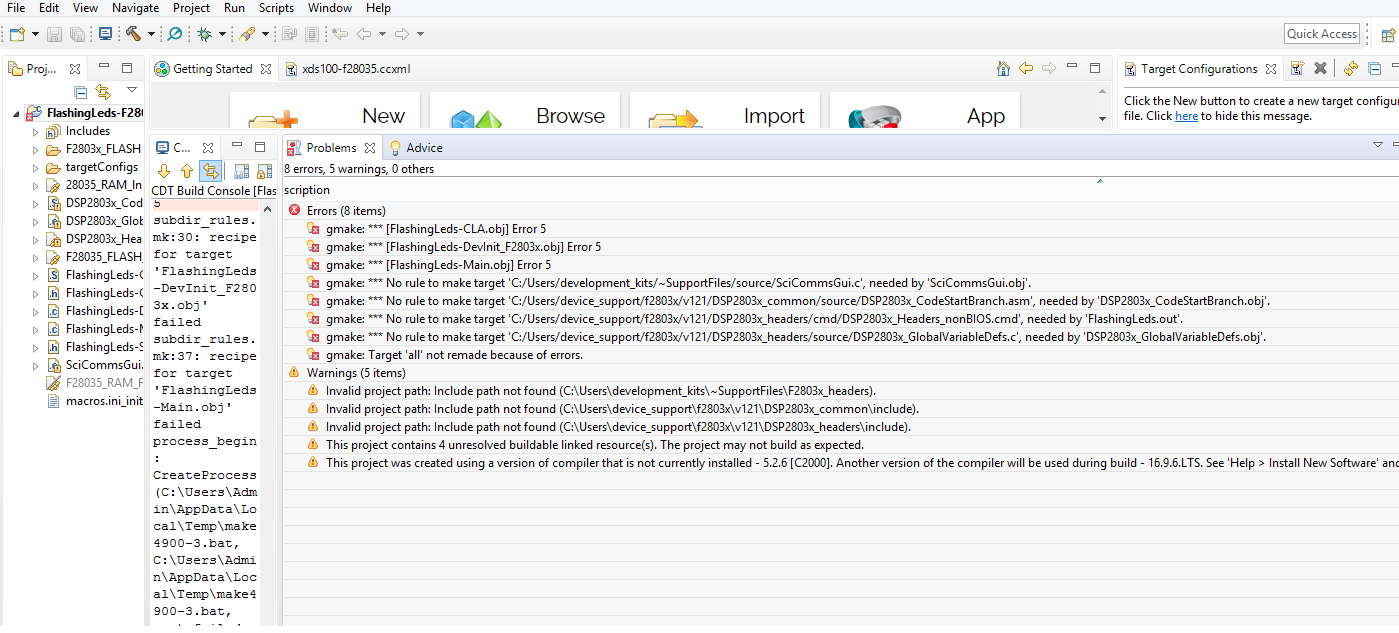
Task: Toggle console wrap lines highlighted button
Action: 210,171
